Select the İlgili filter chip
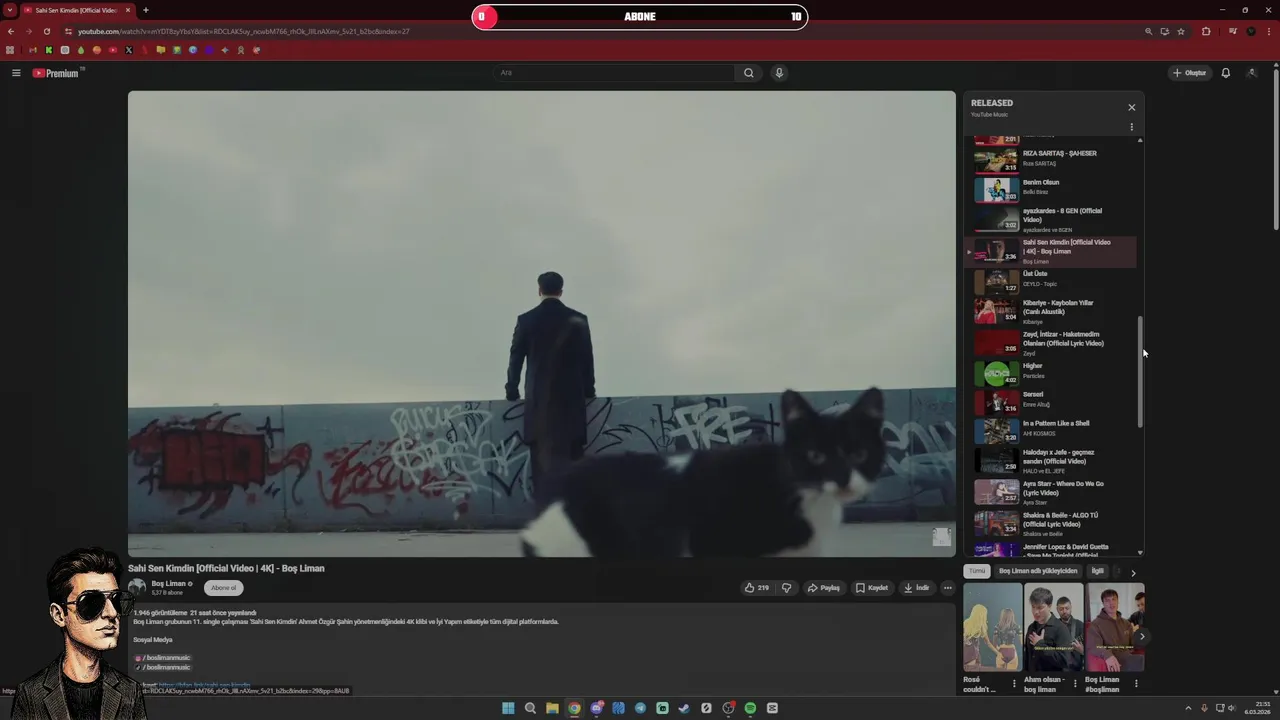The height and width of the screenshot is (720, 1280). click(1097, 571)
